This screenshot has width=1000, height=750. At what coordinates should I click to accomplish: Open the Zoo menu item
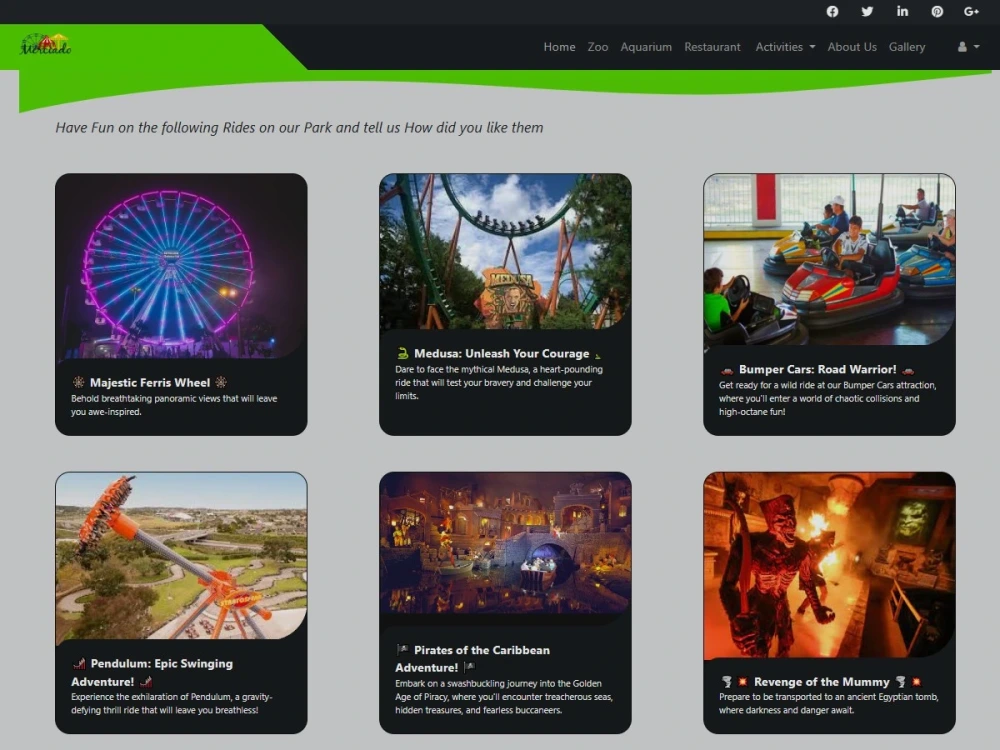(598, 47)
